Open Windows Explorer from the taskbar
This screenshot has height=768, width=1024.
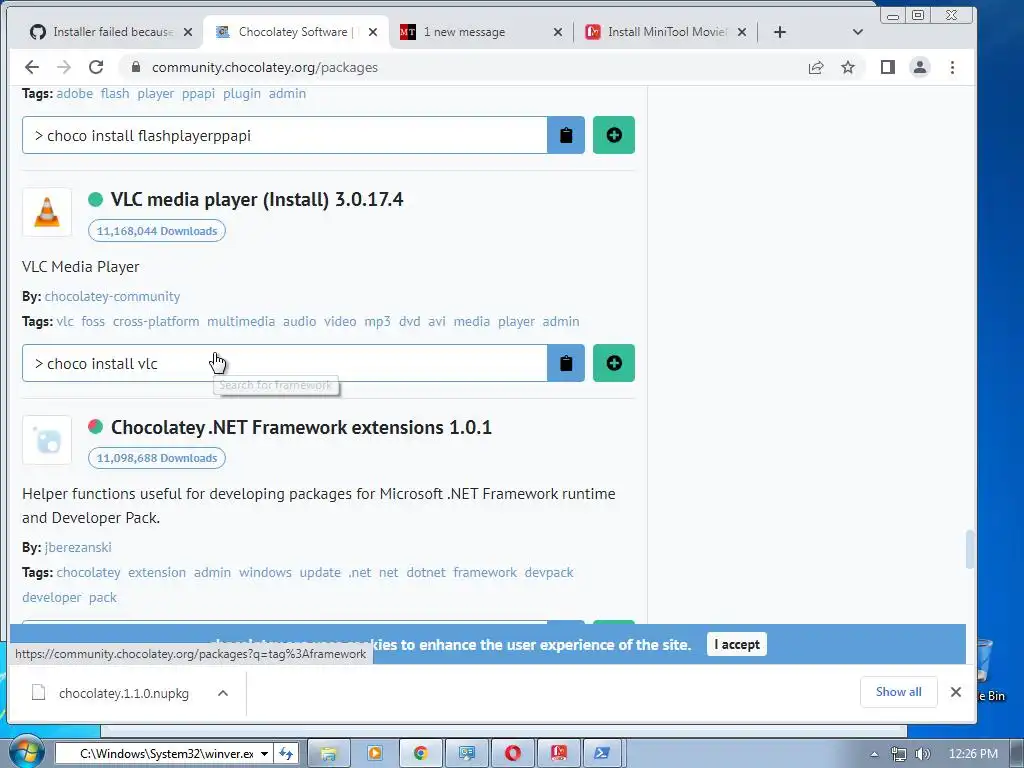(328, 754)
